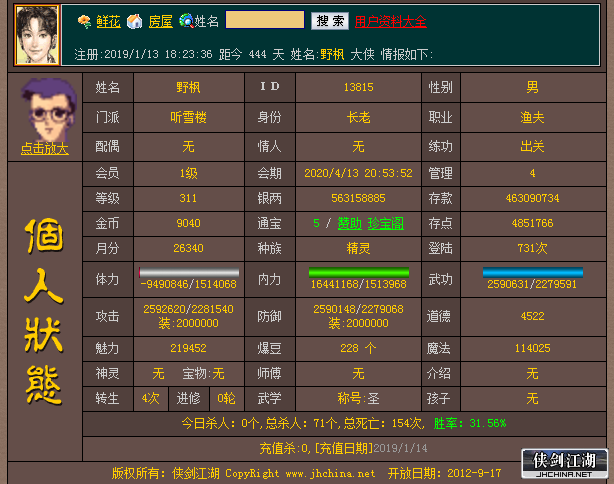Click the 侠剑江湖 JHCHINA.NET logo
Image resolution: width=614 pixels, height=484 pixels.
(x=565, y=464)
